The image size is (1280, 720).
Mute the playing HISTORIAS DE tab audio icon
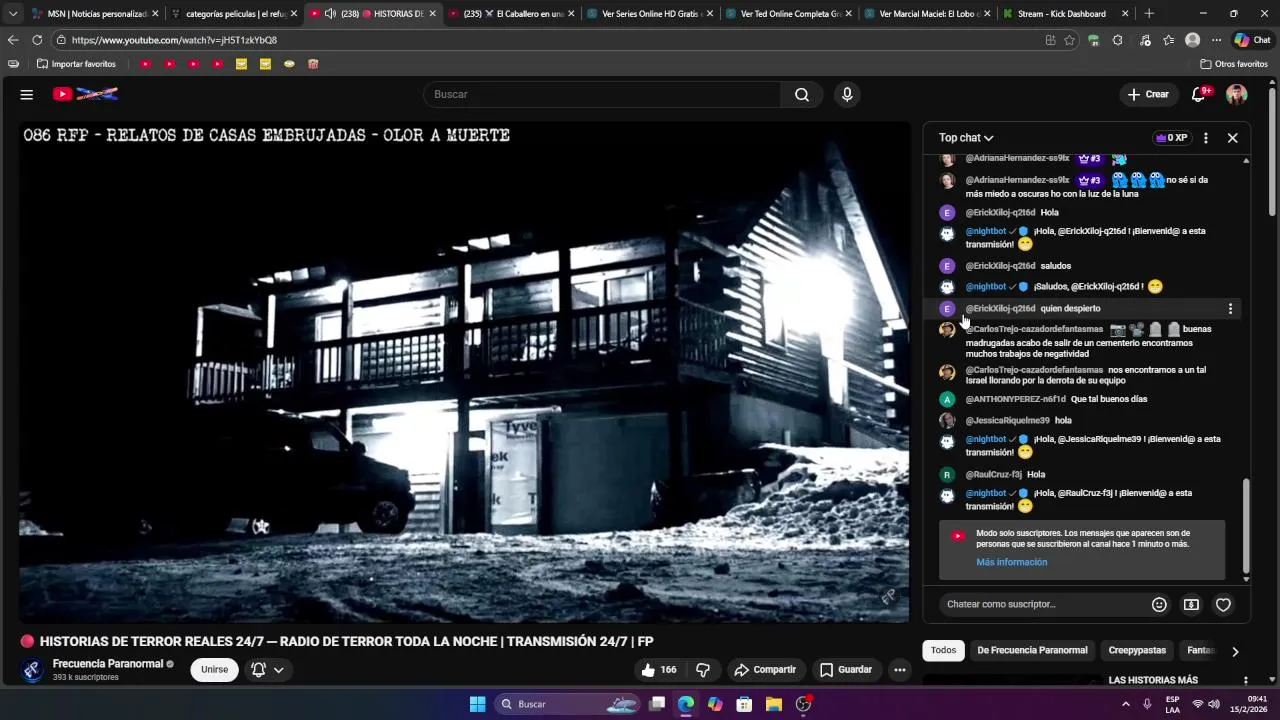pyautogui.click(x=330, y=14)
